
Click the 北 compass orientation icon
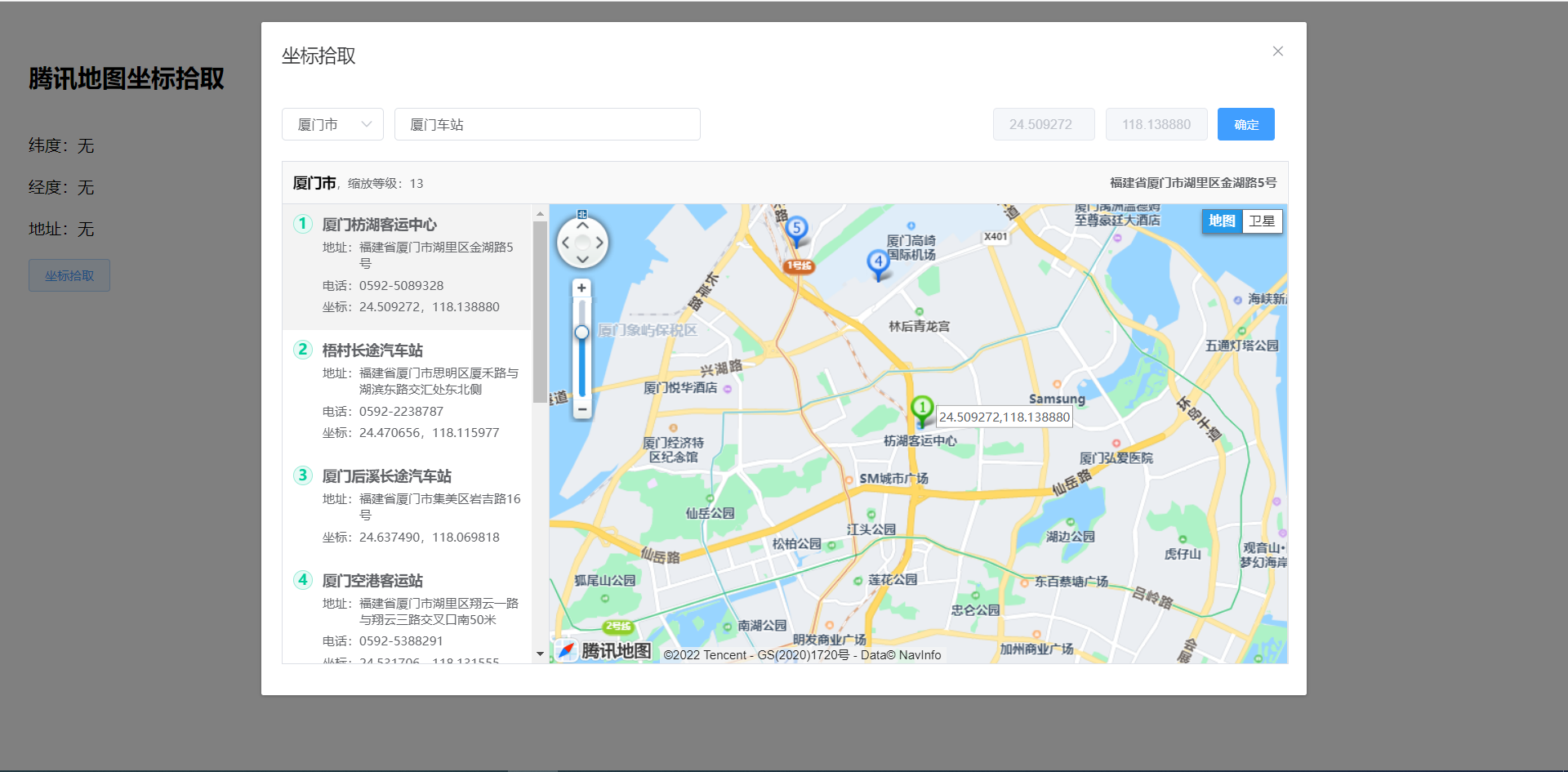(x=582, y=214)
